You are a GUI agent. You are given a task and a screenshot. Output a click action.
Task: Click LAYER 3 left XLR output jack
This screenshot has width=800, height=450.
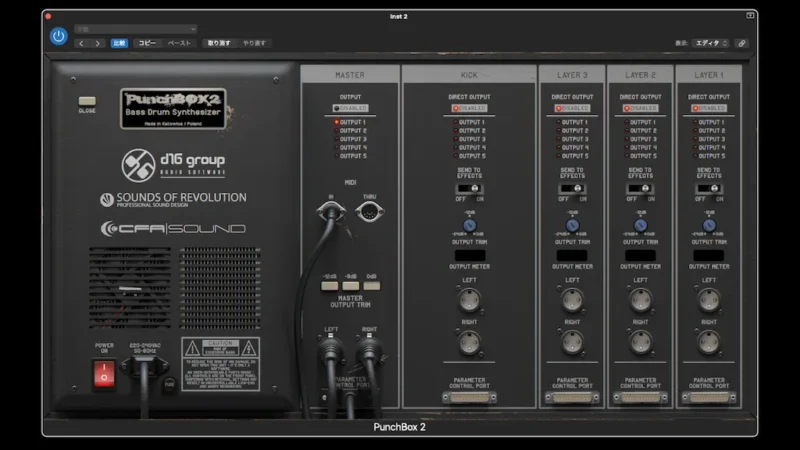tap(572, 300)
